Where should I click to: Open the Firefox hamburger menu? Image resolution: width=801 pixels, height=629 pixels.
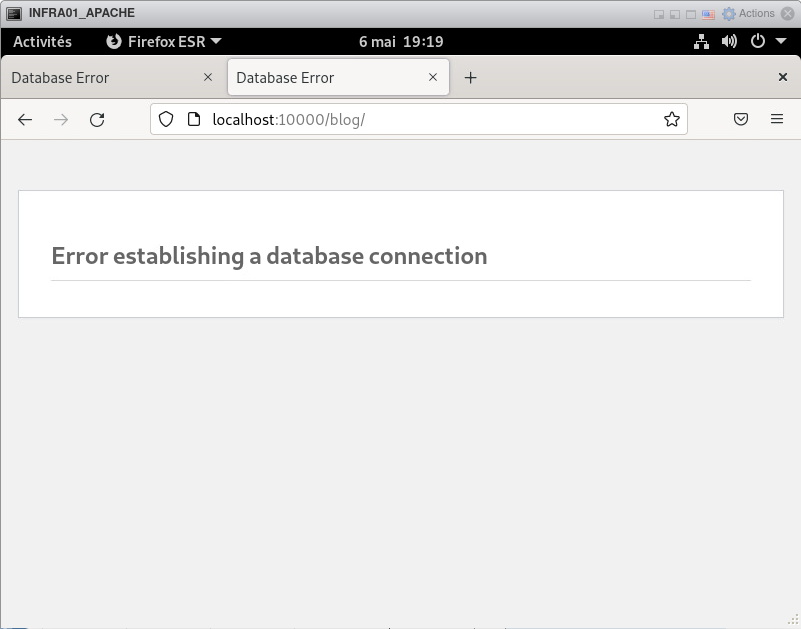pos(777,120)
